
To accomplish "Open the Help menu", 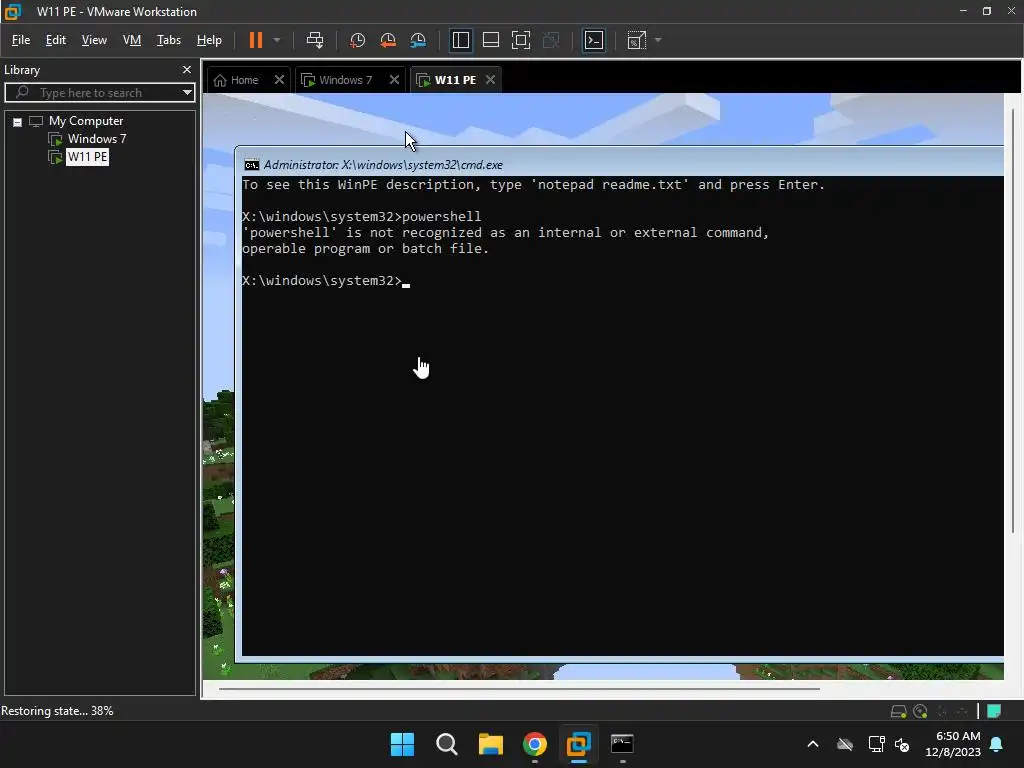I will (x=209, y=40).
